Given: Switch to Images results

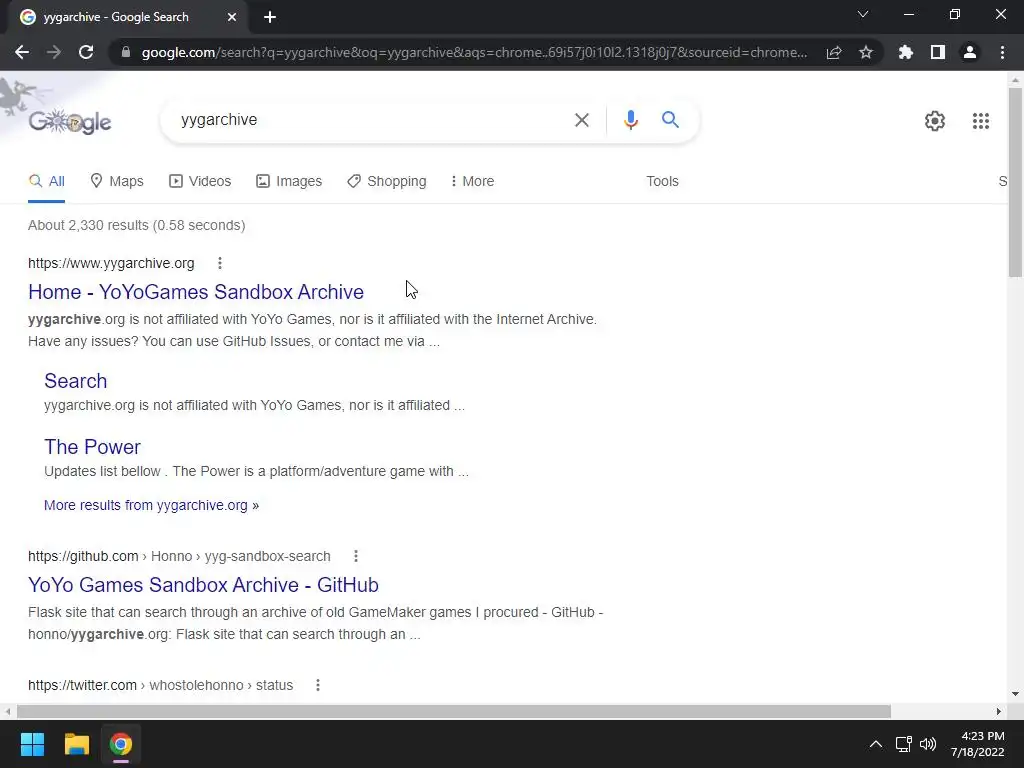Looking at the screenshot, I should click(x=289, y=182).
